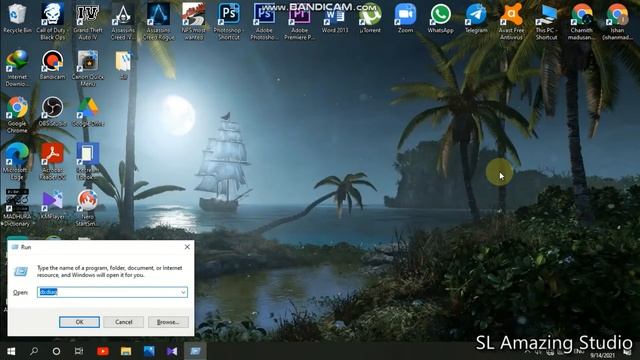640x360 pixels.
Task: Open the Visual Studio taskbar icon
Action: [x=172, y=351]
